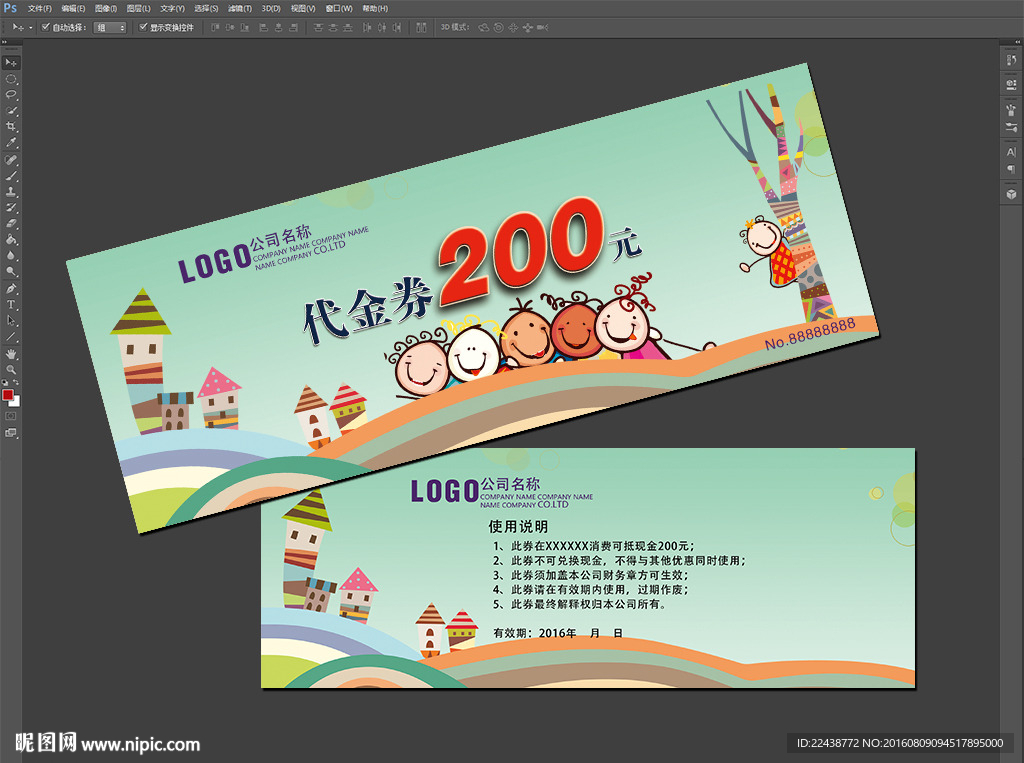The image size is (1024, 763).
Task: Open the 组 auto-select dropdown
Action: pyautogui.click(x=110, y=27)
